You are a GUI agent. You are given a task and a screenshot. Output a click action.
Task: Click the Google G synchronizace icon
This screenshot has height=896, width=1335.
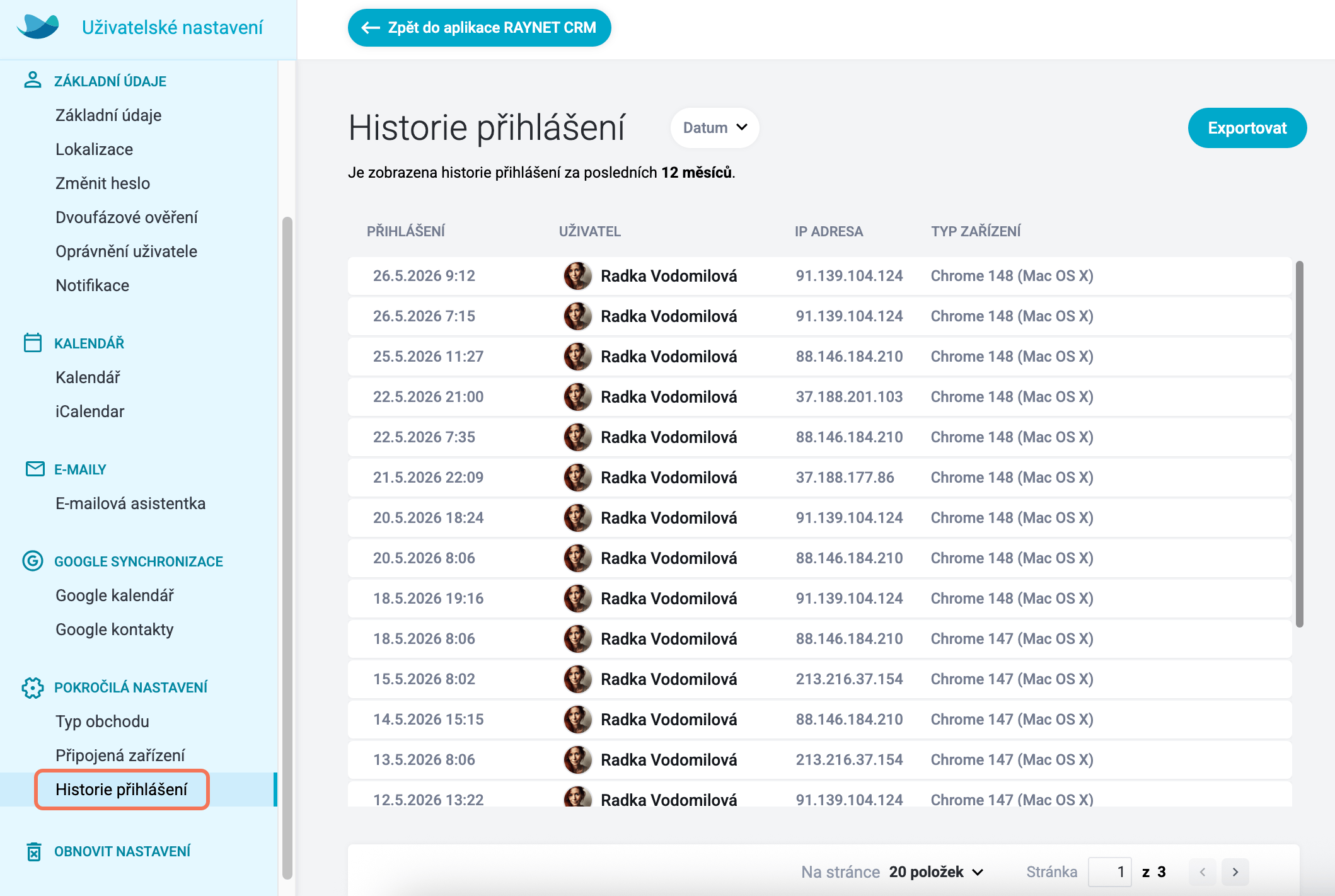tap(33, 561)
